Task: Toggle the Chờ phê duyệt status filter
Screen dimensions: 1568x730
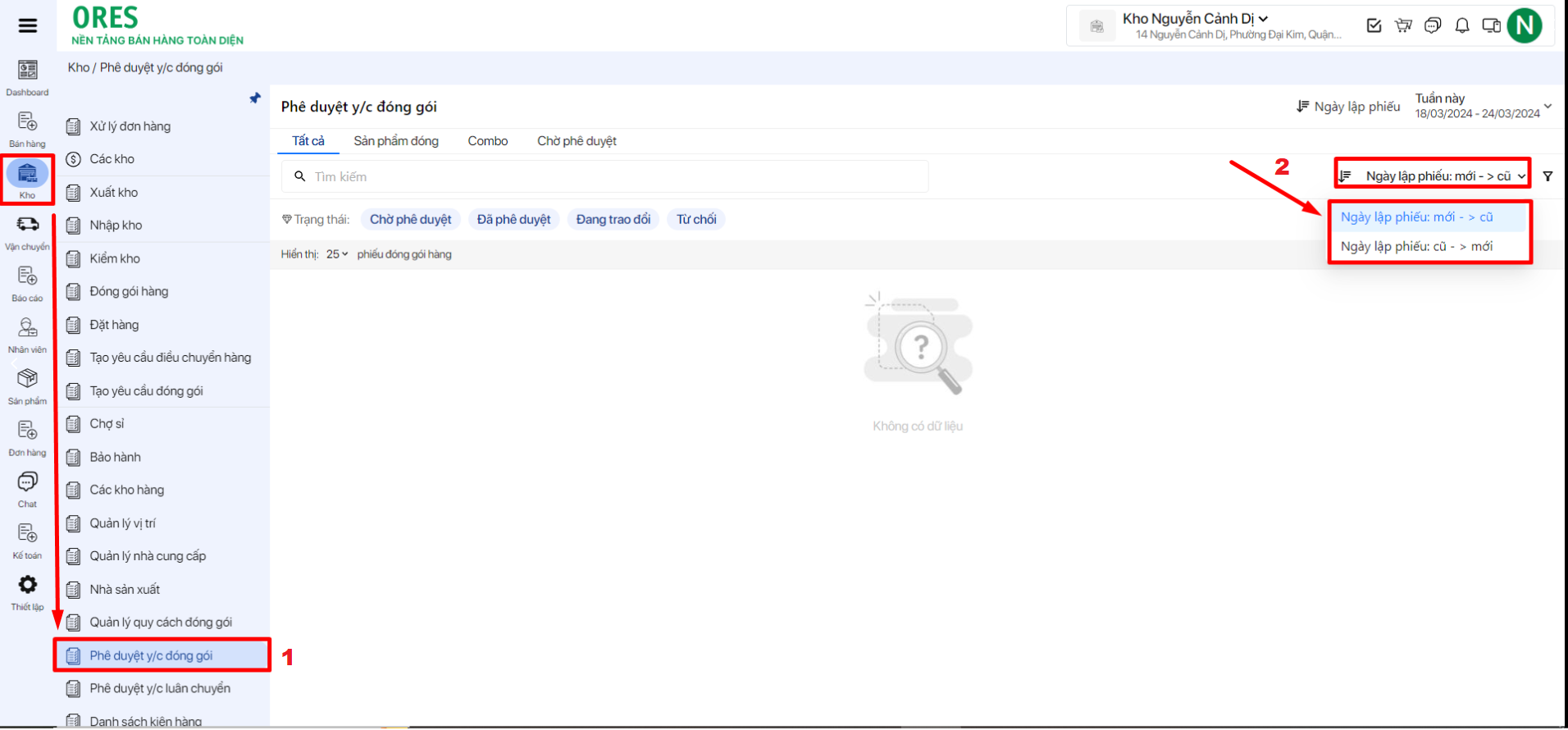Action: [410, 220]
